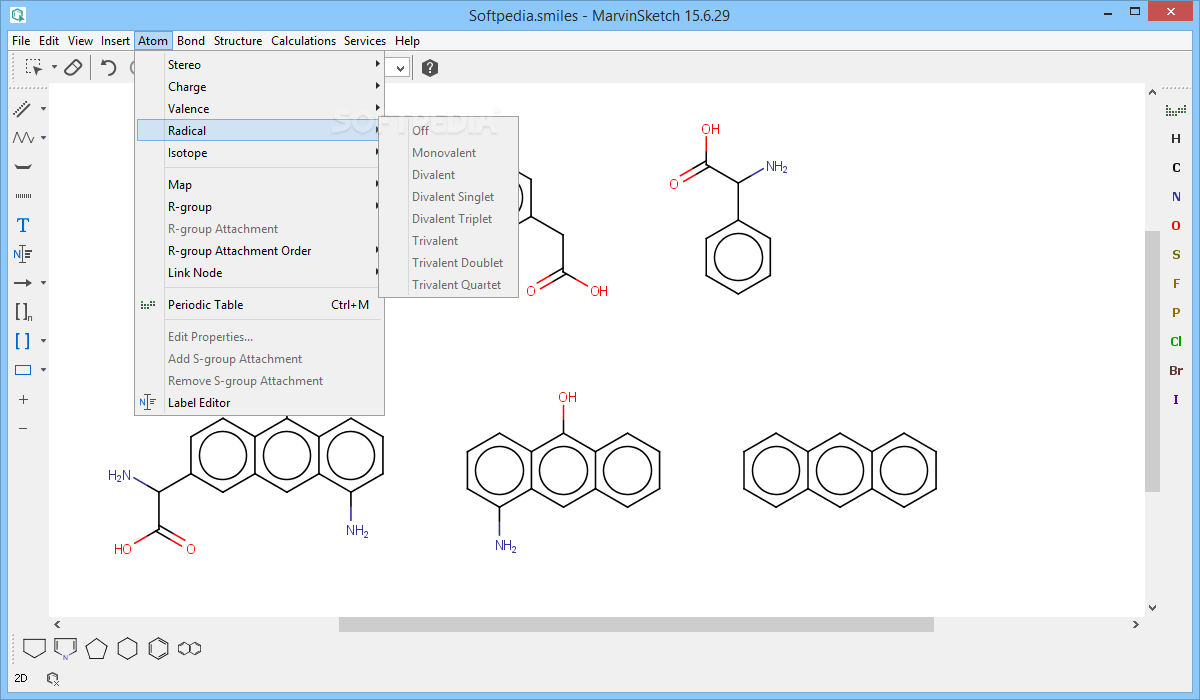
Task: Select Divalent radical option
Action: click(x=449, y=175)
